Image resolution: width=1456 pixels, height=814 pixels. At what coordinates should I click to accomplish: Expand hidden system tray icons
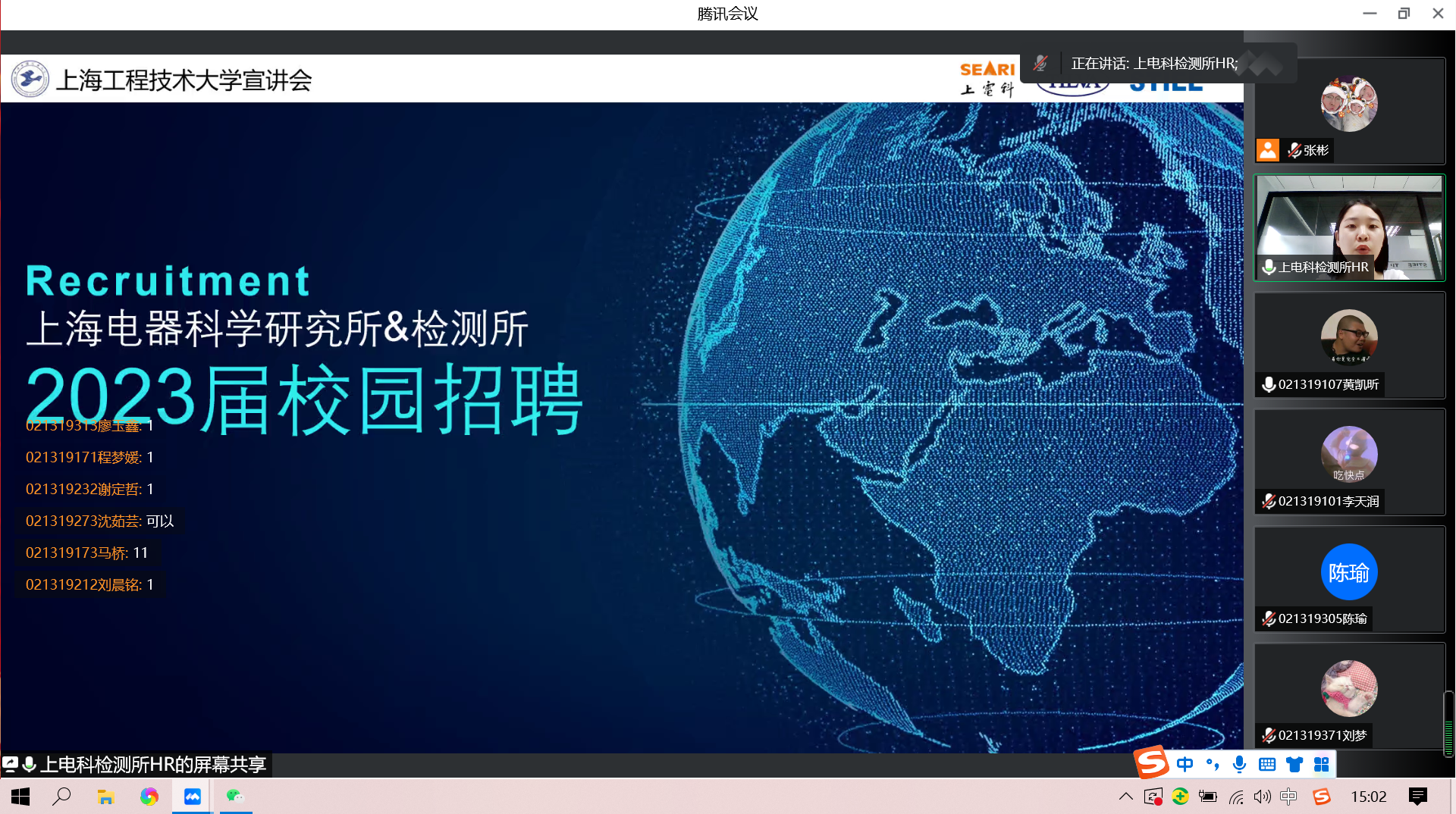[1126, 797]
